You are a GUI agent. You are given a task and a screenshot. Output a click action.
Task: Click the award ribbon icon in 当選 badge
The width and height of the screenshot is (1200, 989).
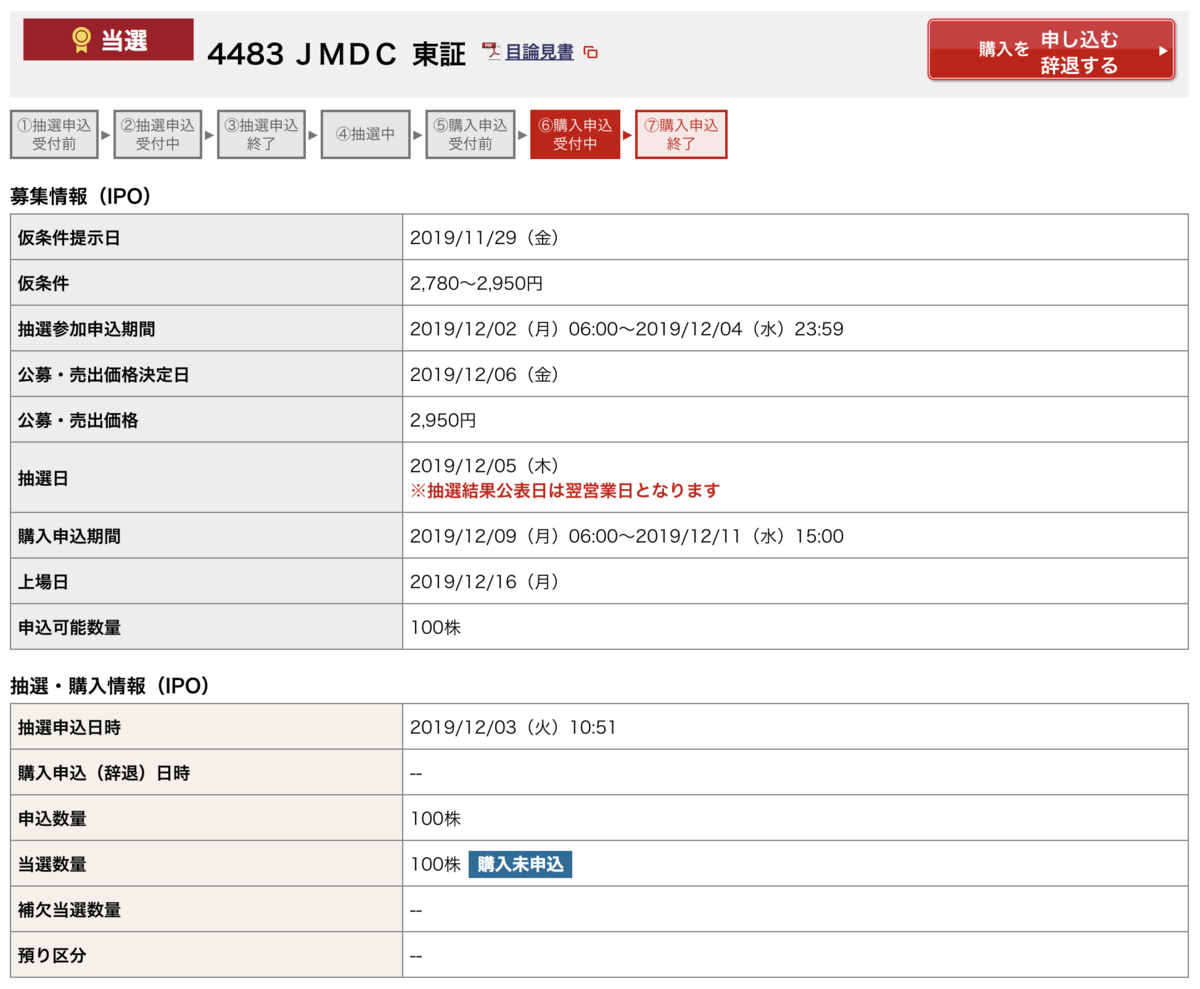[x=80, y=40]
